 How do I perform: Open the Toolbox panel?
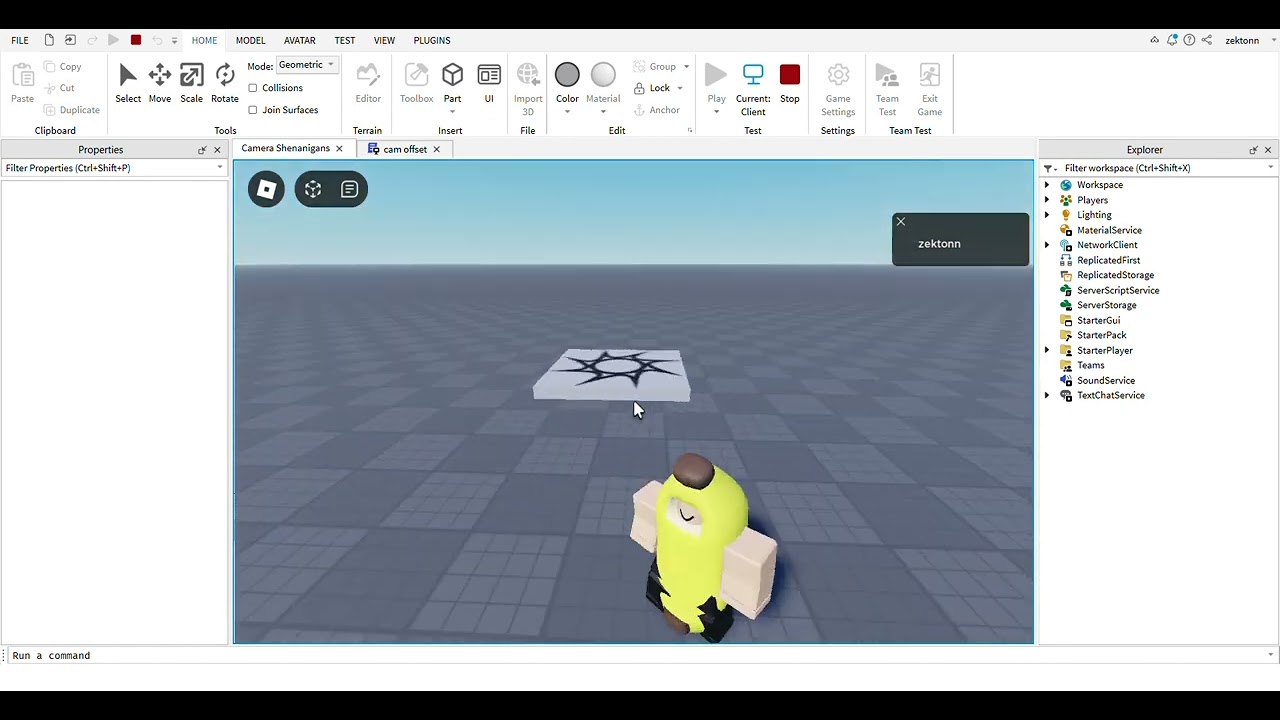pyautogui.click(x=417, y=83)
